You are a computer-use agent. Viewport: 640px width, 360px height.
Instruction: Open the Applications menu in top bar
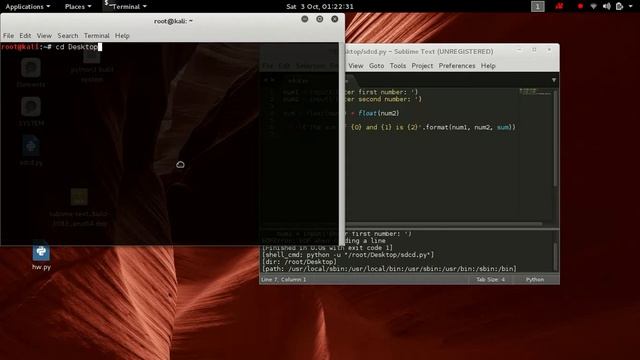click(x=27, y=7)
